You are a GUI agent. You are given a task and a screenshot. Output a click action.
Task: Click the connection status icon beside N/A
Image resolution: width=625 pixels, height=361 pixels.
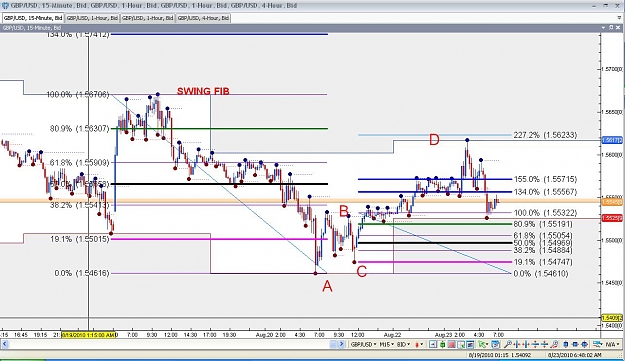coord(597,344)
